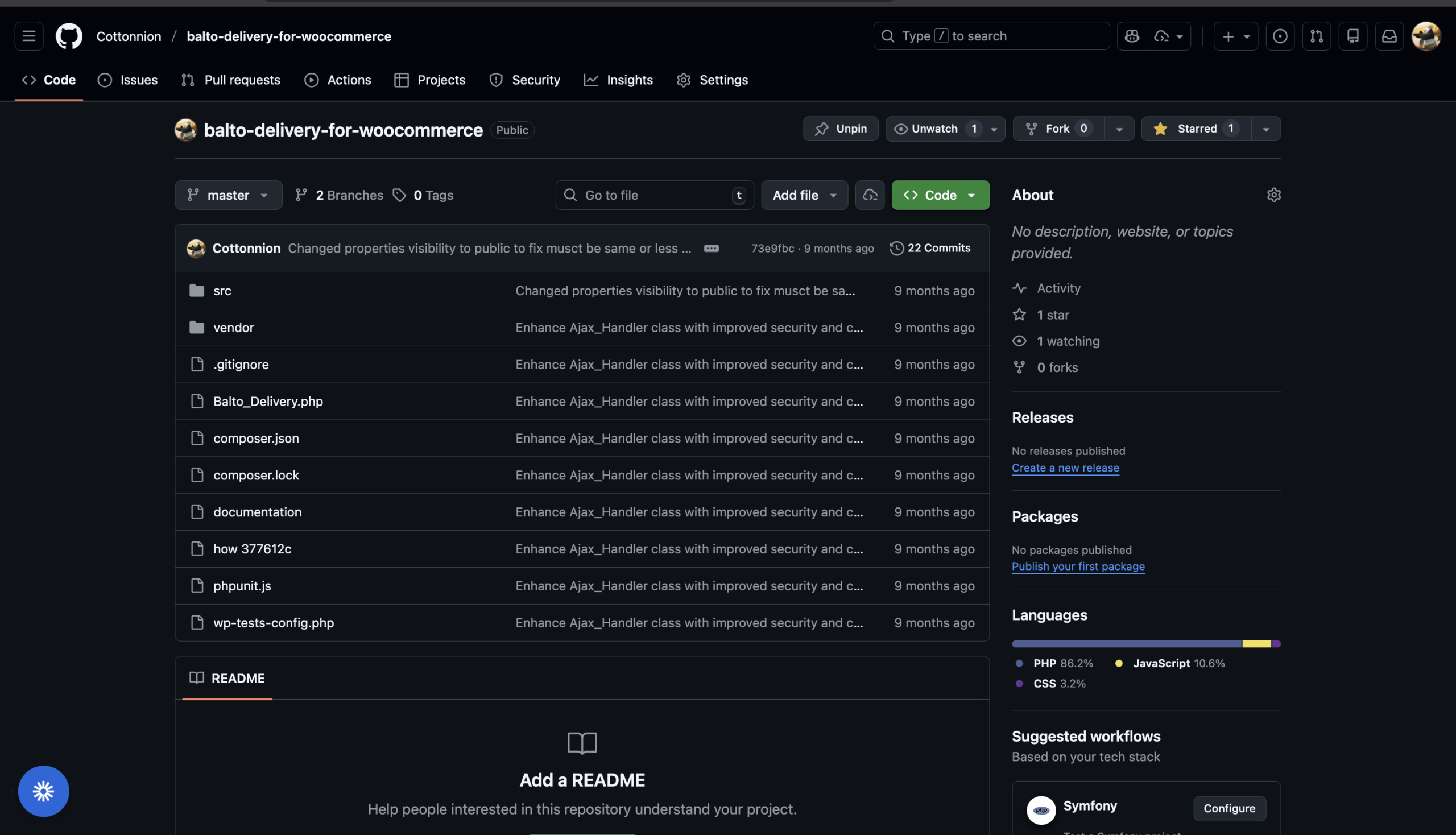Open the About settings gear icon

[1274, 195]
